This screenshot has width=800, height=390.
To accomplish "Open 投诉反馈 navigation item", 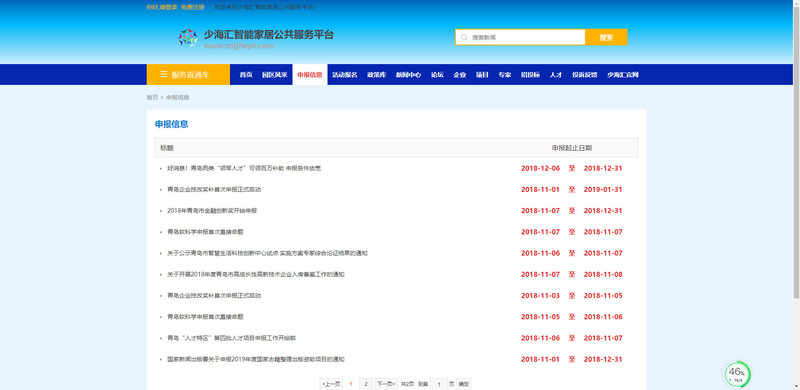I will pos(584,75).
